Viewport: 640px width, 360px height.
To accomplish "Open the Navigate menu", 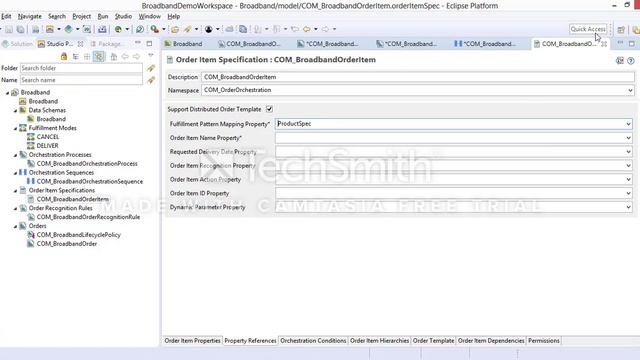I will [x=29, y=16].
